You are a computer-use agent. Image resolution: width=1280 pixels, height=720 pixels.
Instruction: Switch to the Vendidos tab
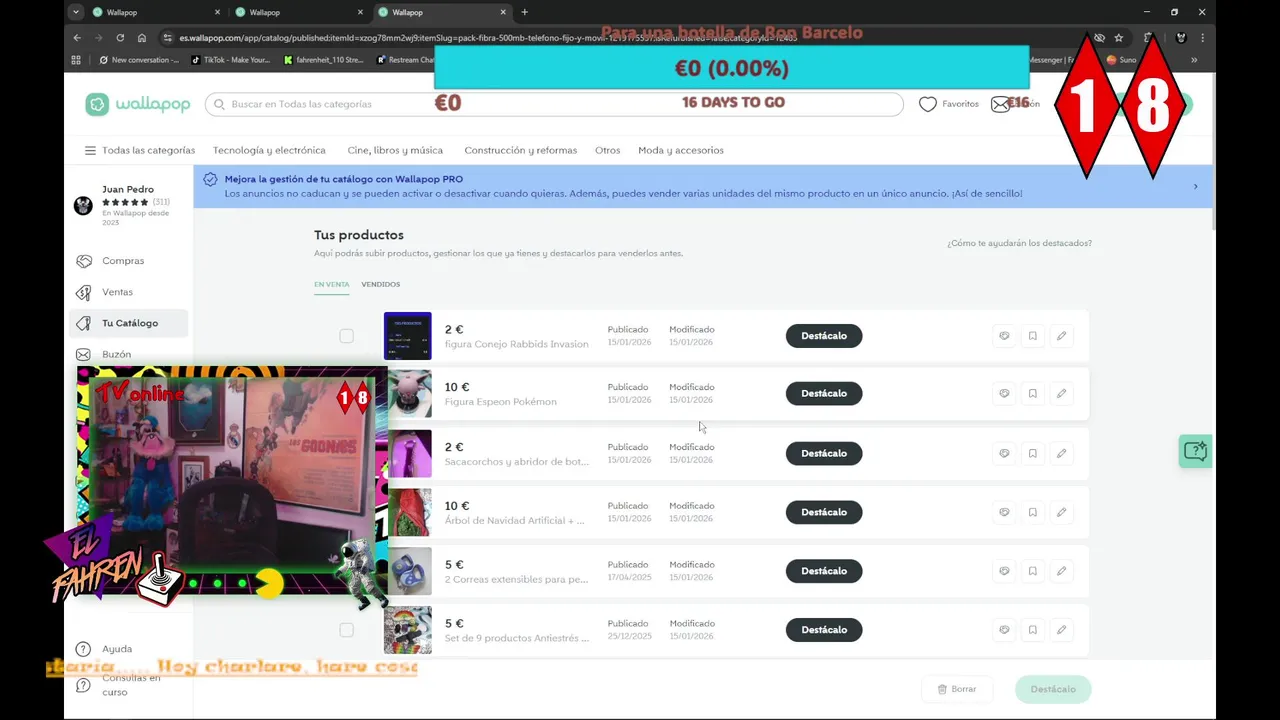pyautogui.click(x=381, y=284)
